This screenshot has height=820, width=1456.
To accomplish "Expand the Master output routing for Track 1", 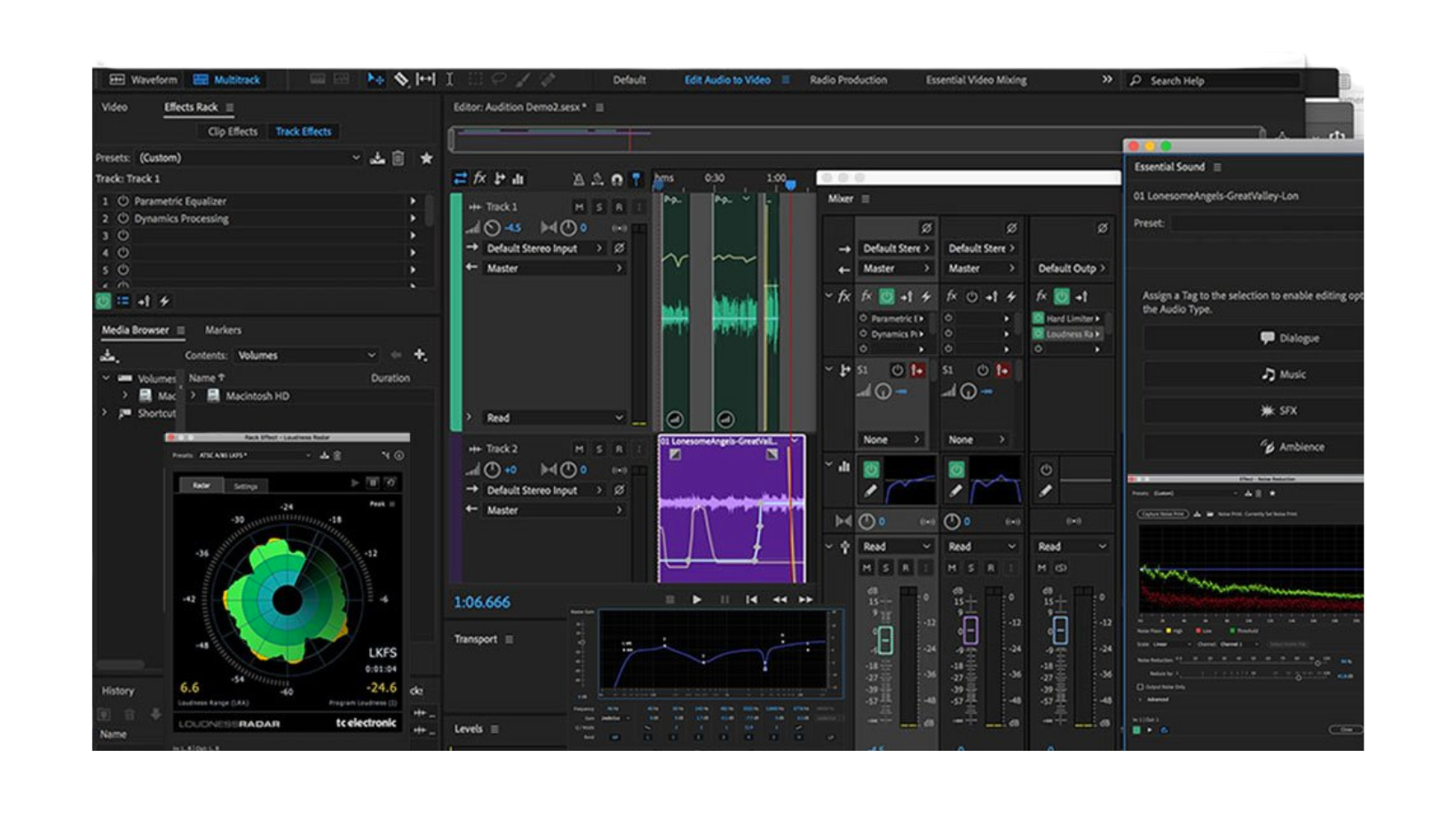I will tap(621, 268).
